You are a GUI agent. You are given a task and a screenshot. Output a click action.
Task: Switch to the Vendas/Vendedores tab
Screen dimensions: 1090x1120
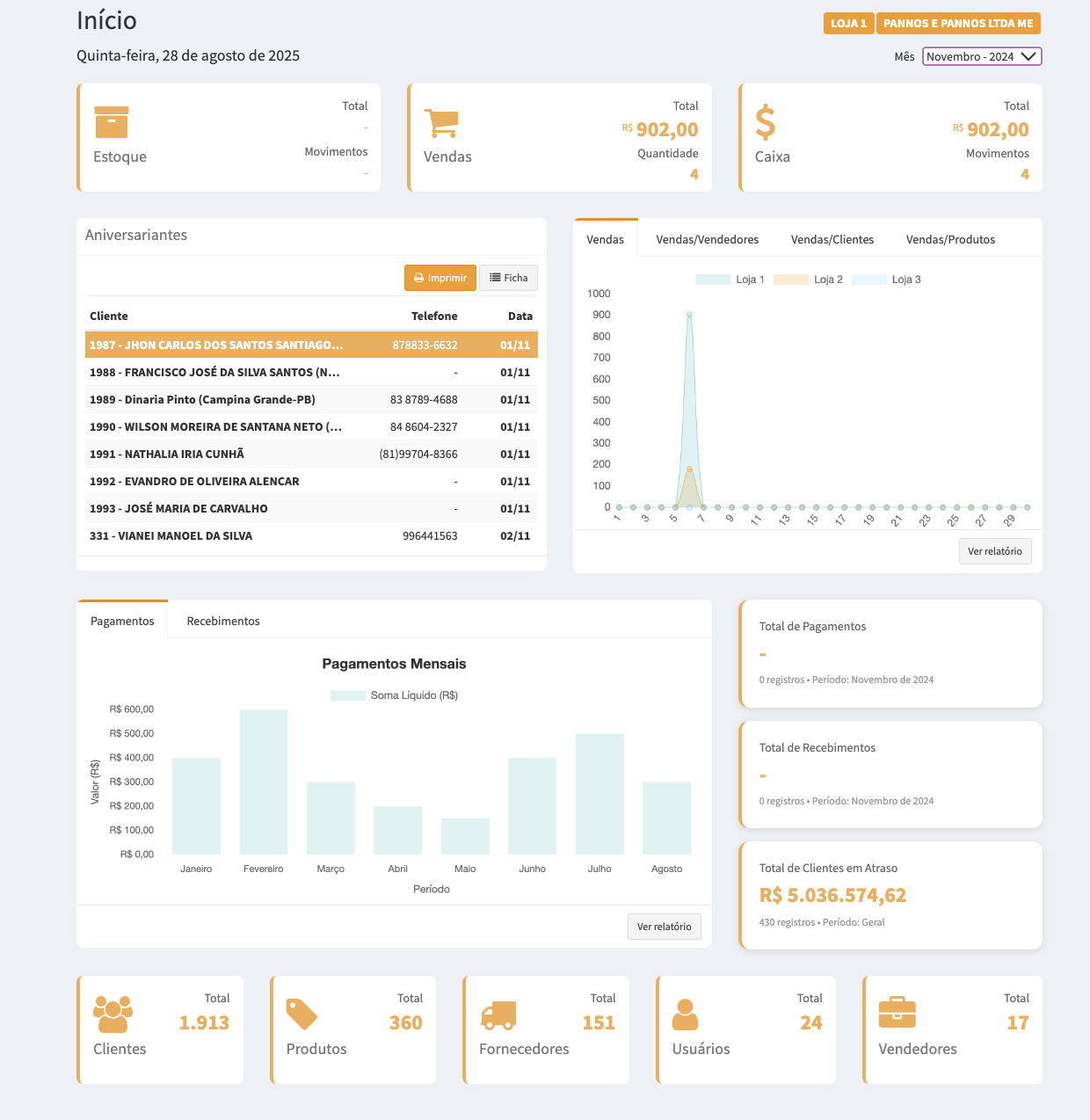coord(707,239)
